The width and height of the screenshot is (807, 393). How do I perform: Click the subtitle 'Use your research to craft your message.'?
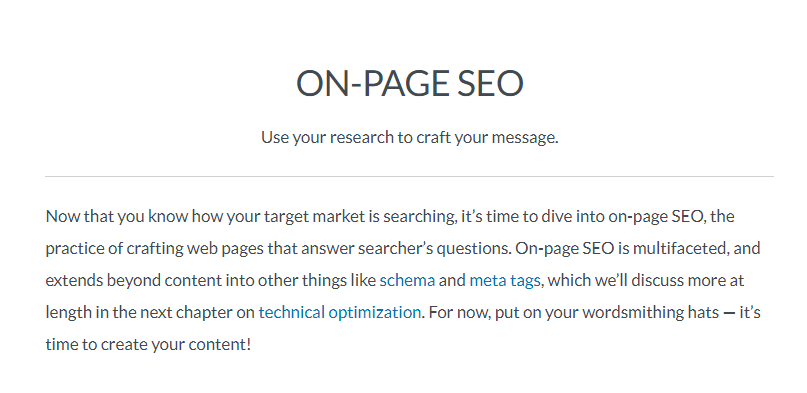(x=410, y=137)
